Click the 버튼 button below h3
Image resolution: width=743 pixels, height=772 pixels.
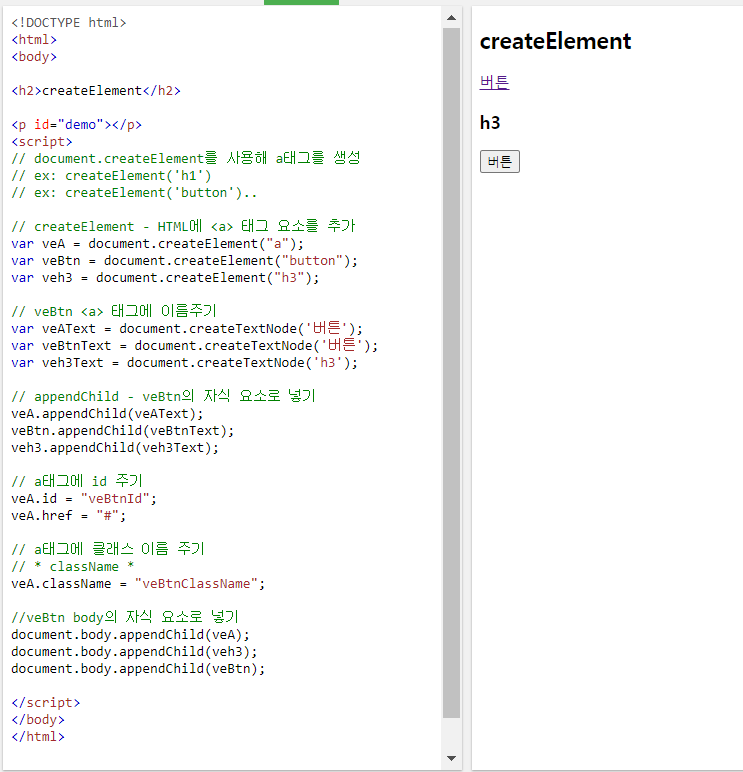pos(500,161)
